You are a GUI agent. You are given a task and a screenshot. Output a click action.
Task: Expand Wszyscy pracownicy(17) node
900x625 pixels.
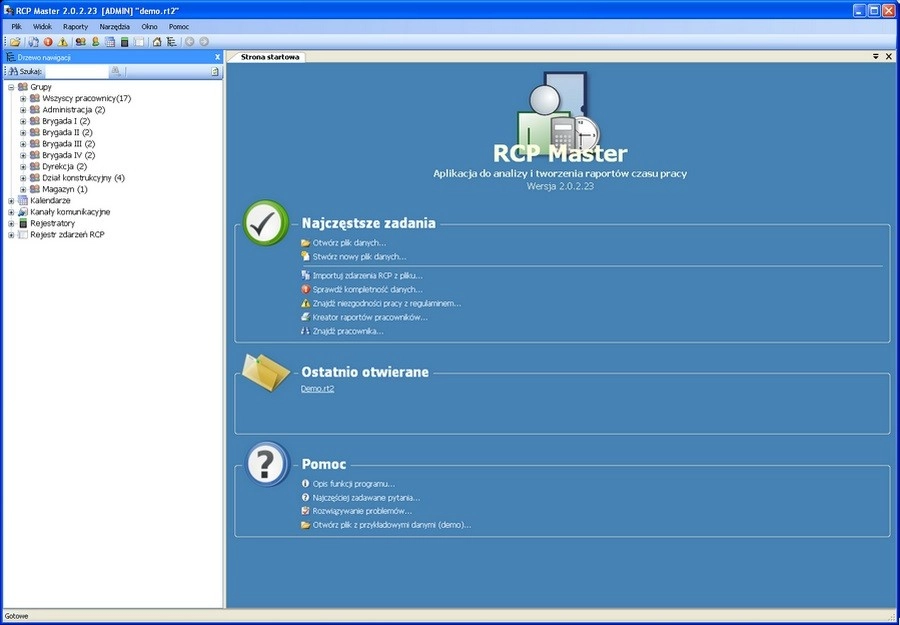click(23, 99)
